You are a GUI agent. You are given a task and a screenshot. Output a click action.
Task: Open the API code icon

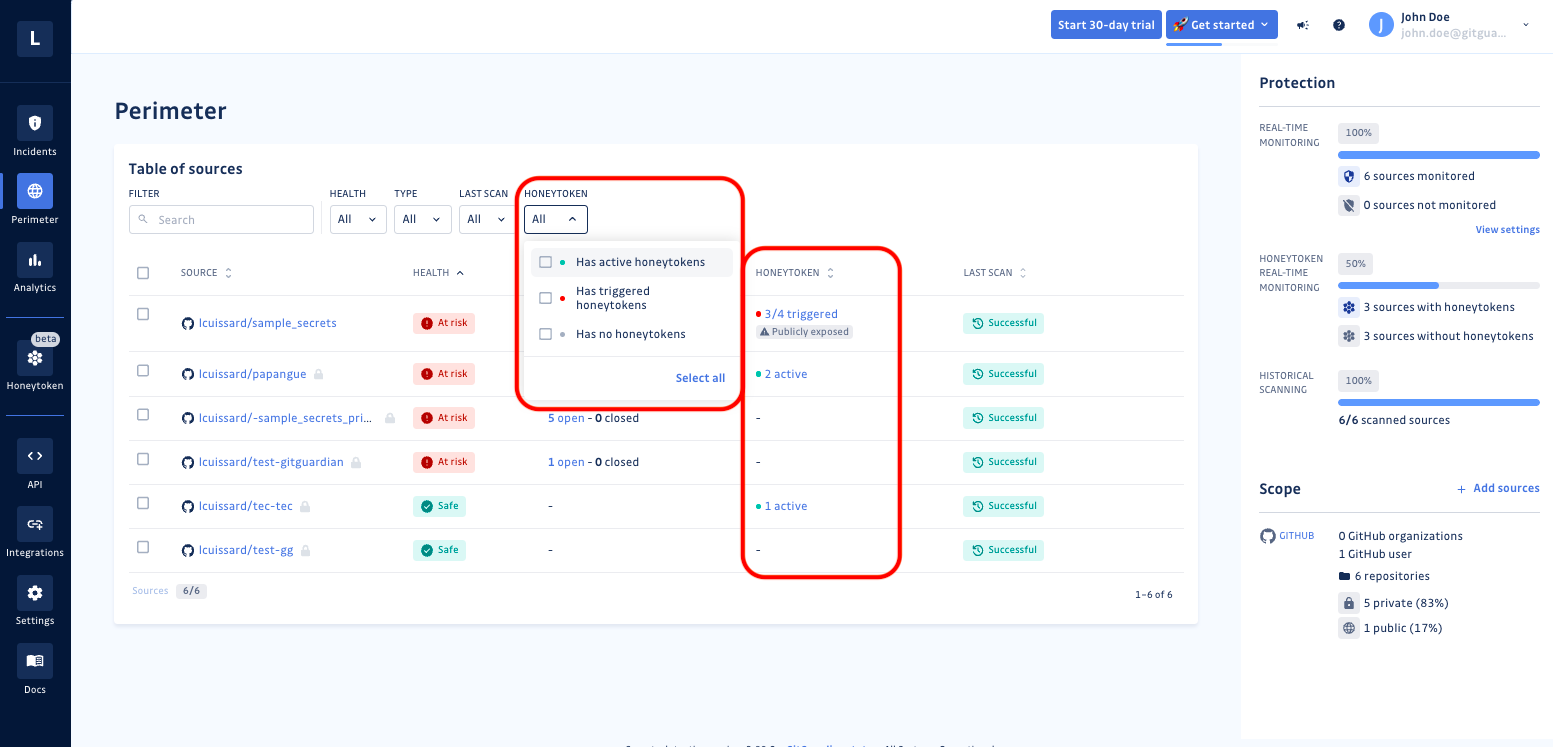tap(35, 456)
